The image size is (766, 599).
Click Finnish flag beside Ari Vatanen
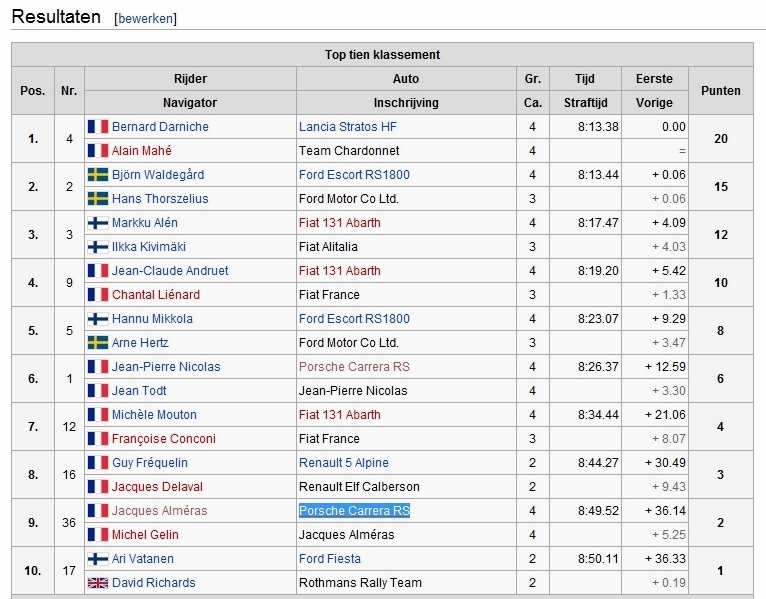98,559
